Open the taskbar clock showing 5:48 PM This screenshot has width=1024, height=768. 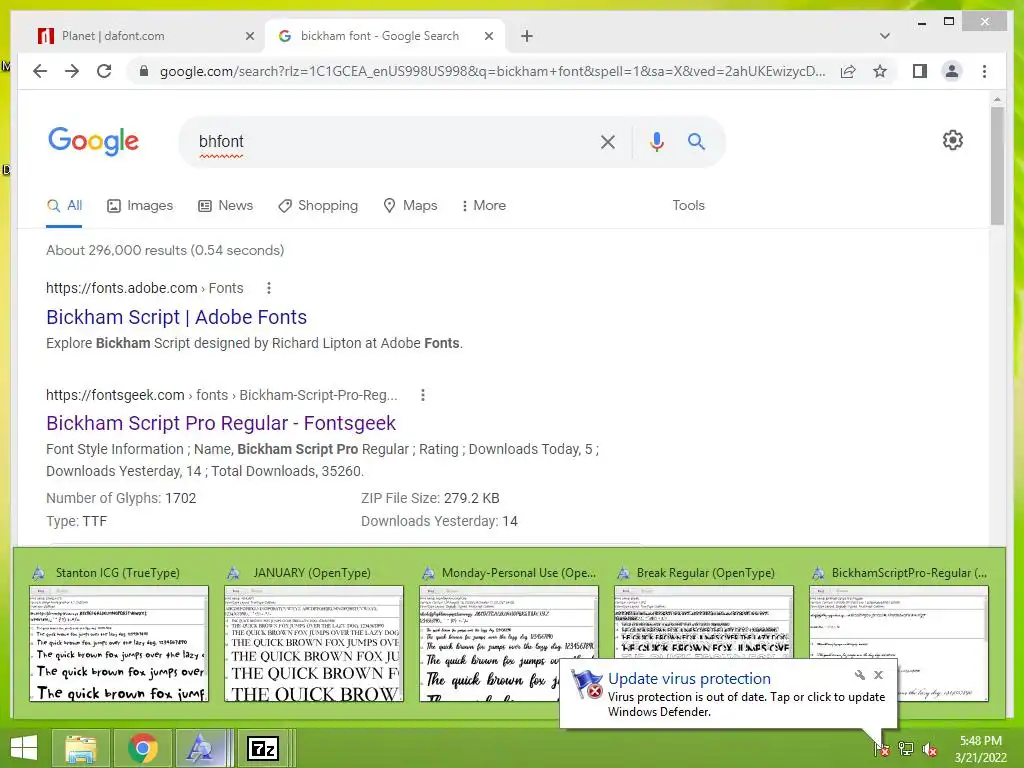[981, 749]
